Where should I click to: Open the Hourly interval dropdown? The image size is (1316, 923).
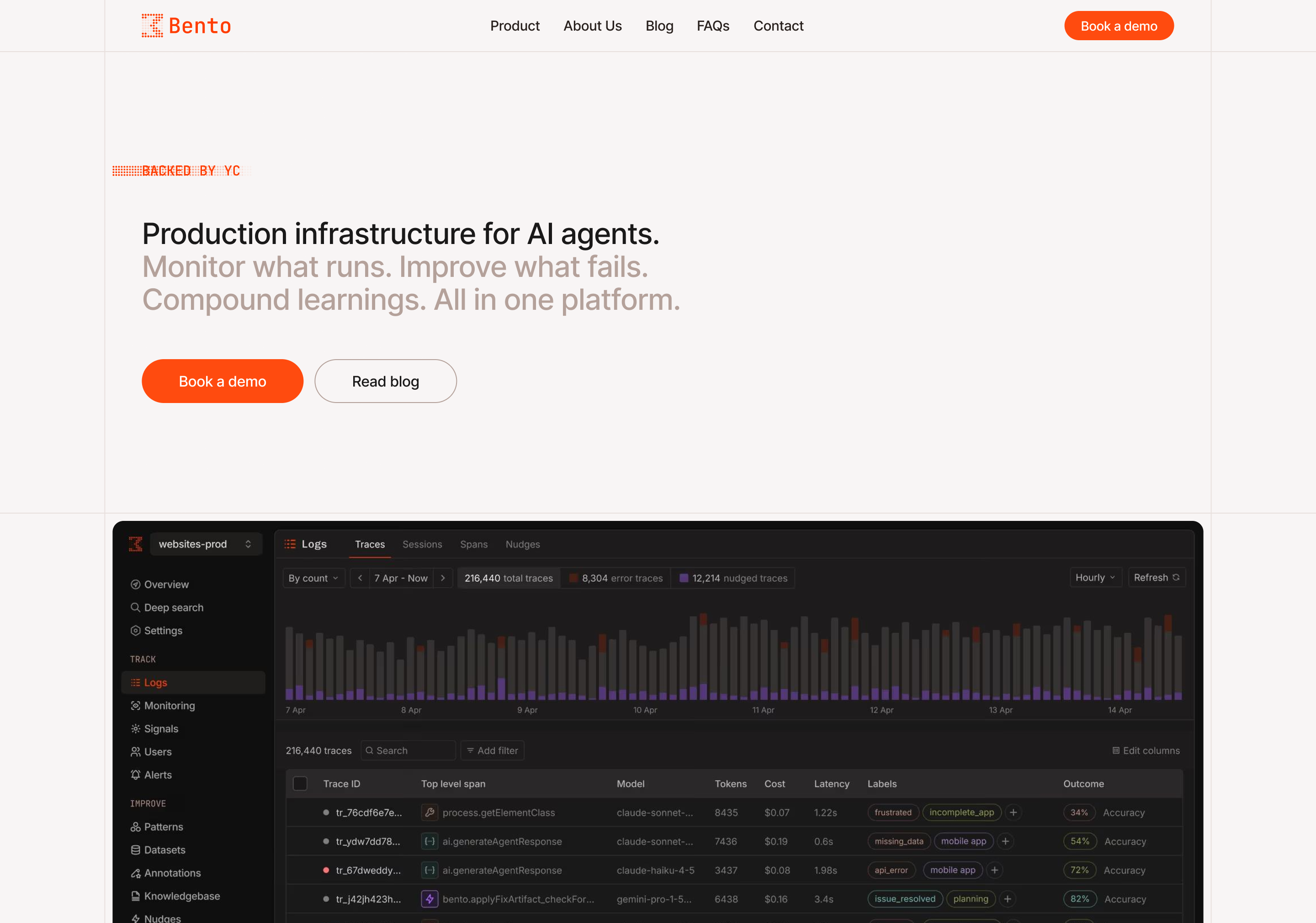[1095, 577]
